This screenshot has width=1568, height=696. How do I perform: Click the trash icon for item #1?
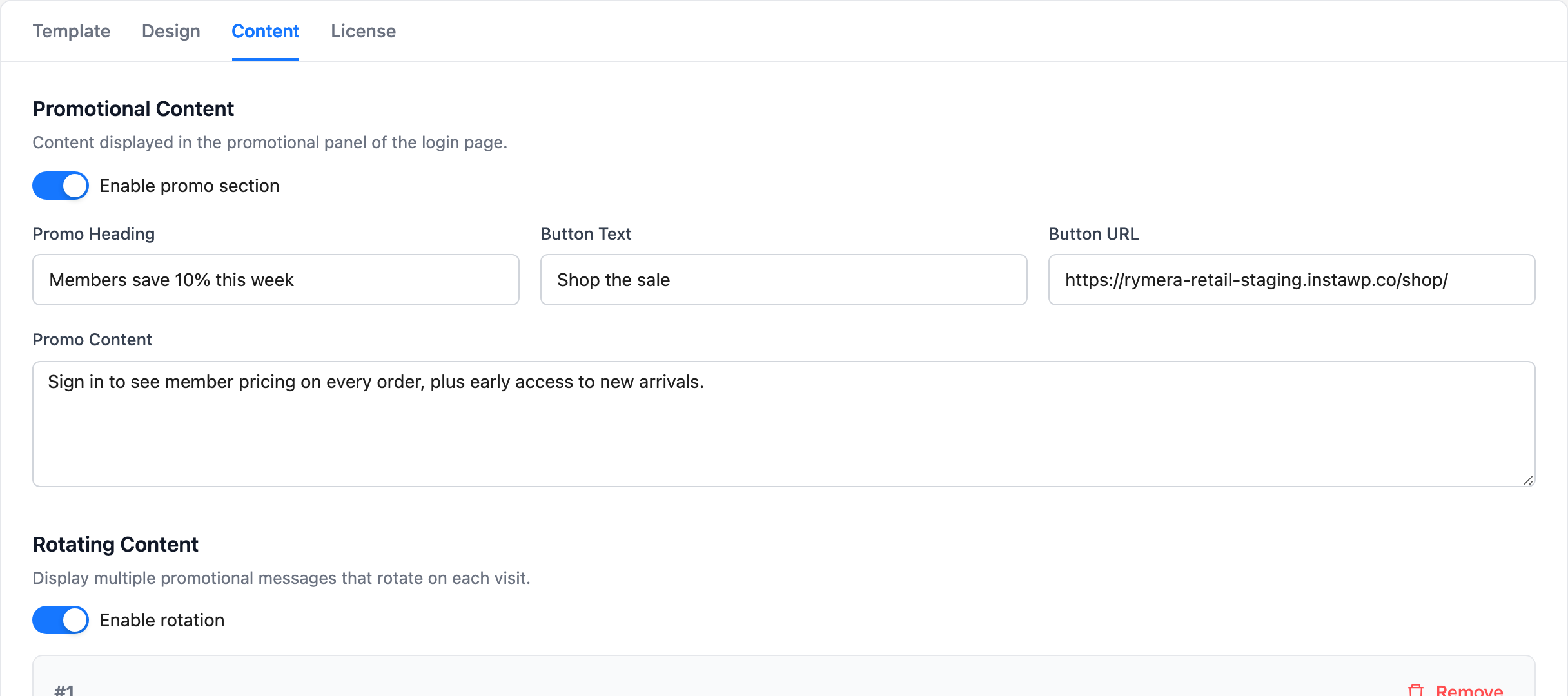click(x=1416, y=690)
